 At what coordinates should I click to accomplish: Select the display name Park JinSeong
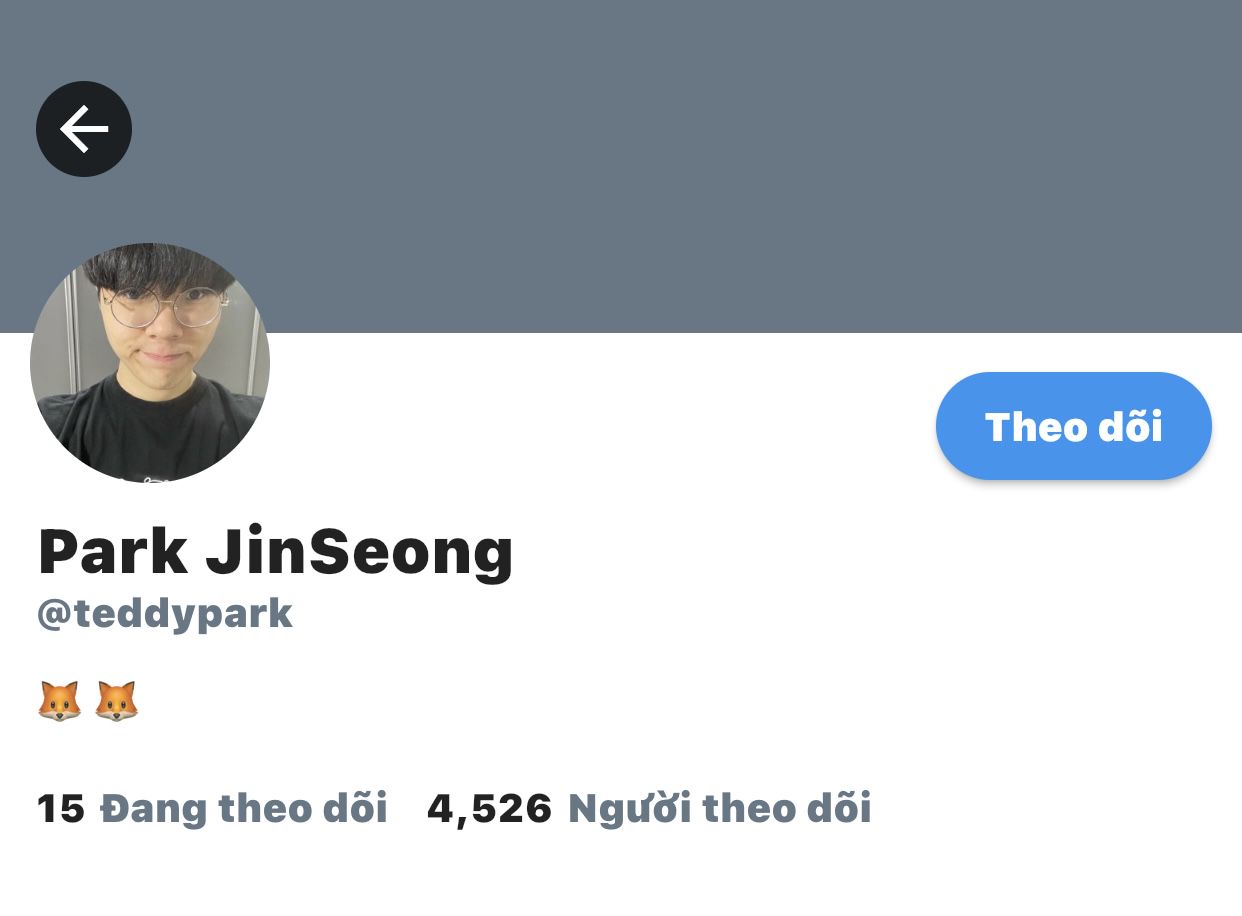coord(276,551)
